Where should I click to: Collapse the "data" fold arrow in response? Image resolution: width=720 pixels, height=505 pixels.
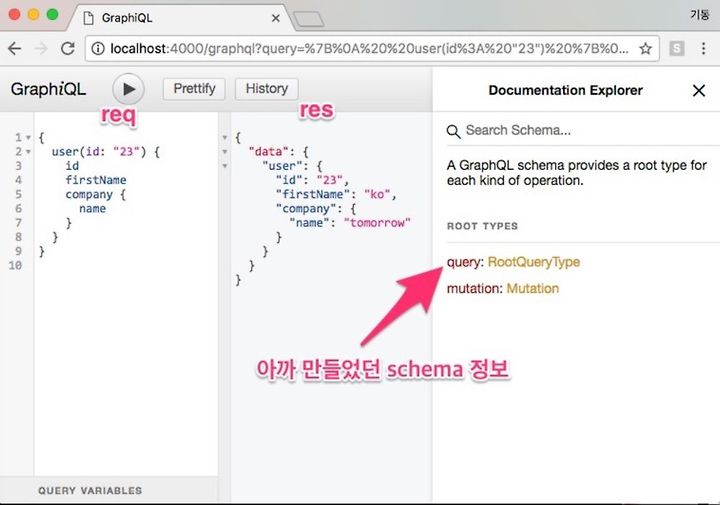click(x=225, y=152)
